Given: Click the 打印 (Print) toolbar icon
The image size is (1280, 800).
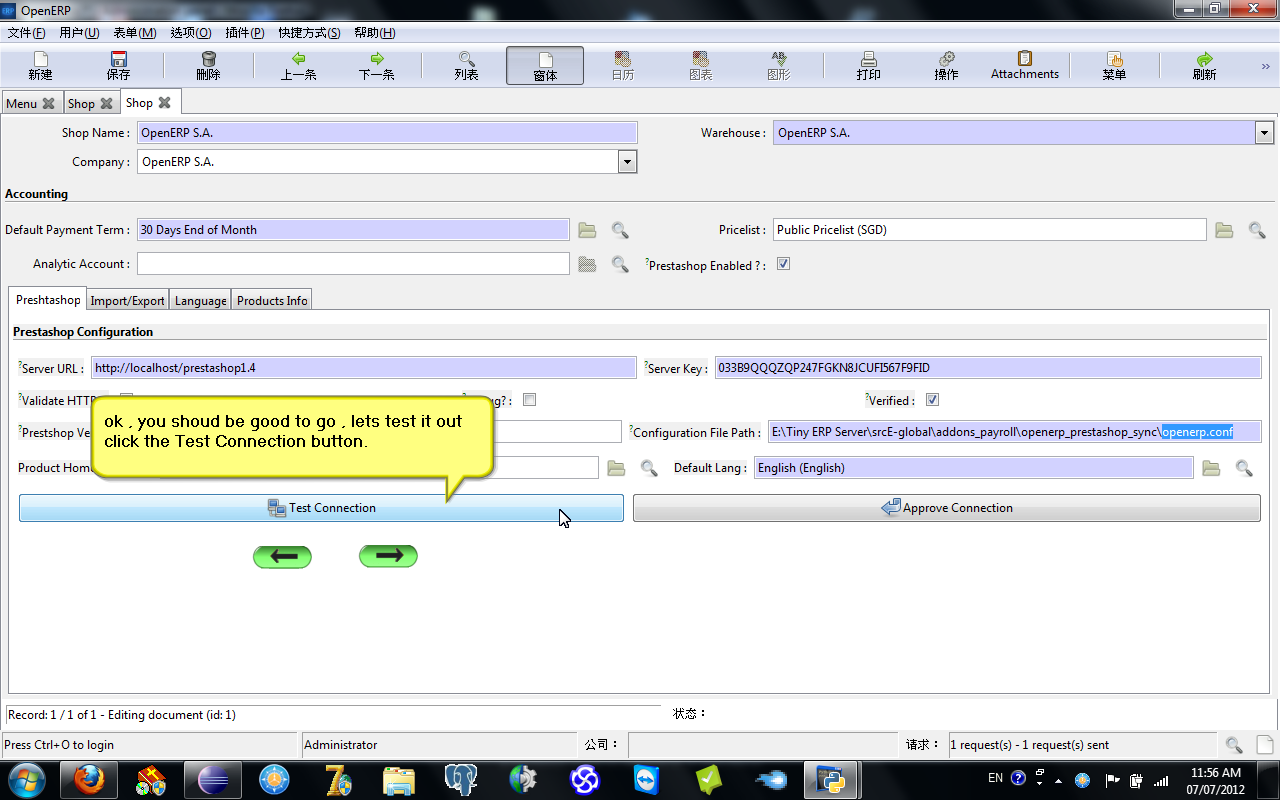Looking at the screenshot, I should coord(868,66).
